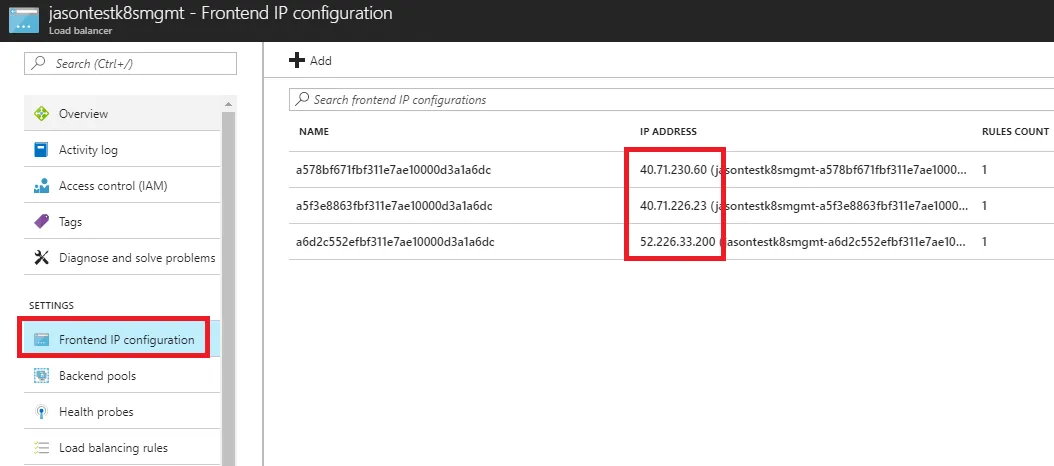Sort by the NAME column header
1054x466 pixels.
314,132
